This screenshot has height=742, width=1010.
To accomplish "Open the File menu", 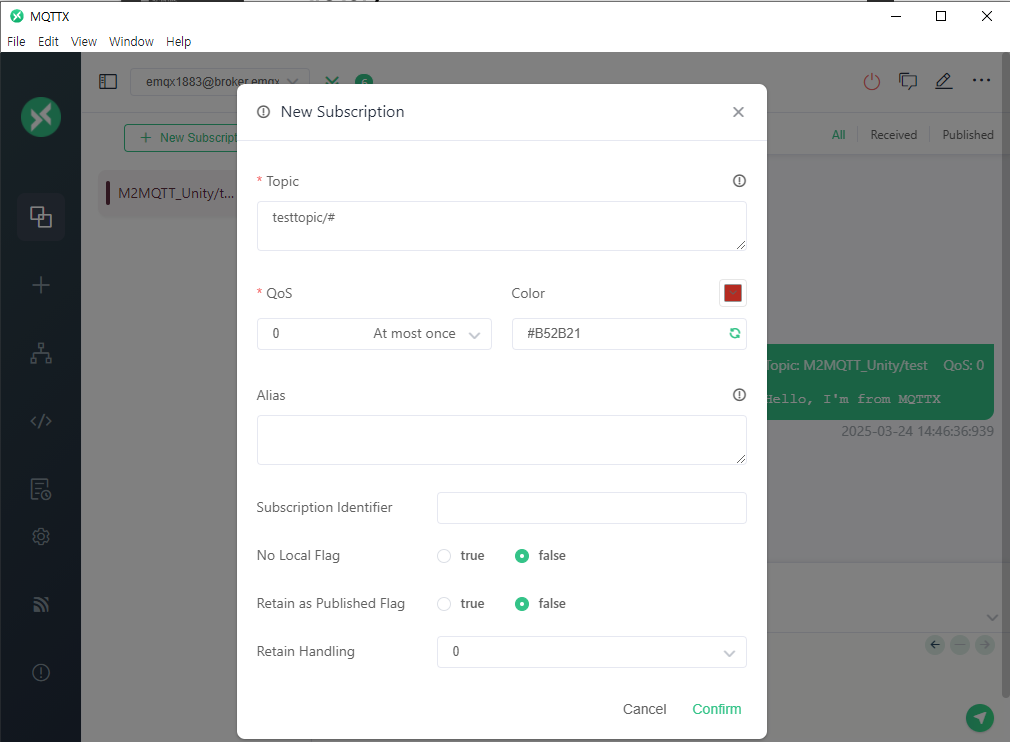I will (x=16, y=41).
